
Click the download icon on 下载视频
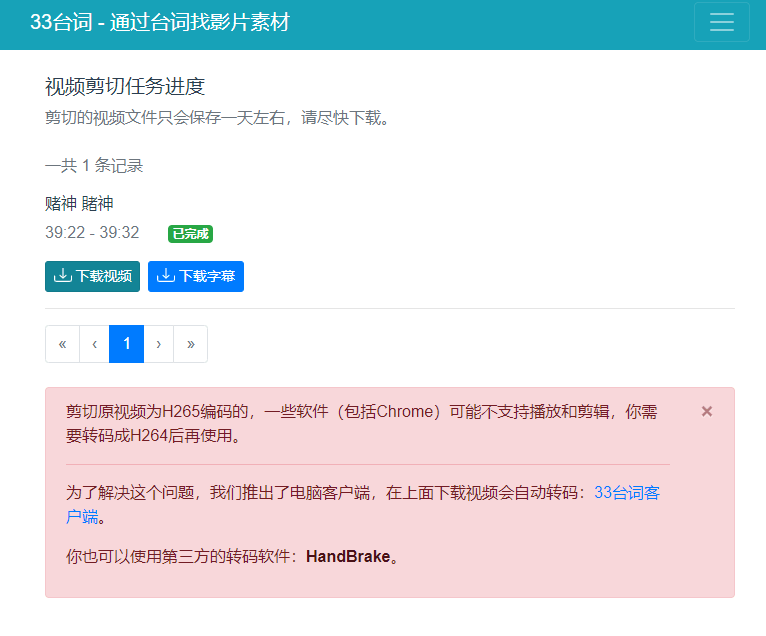coord(62,276)
